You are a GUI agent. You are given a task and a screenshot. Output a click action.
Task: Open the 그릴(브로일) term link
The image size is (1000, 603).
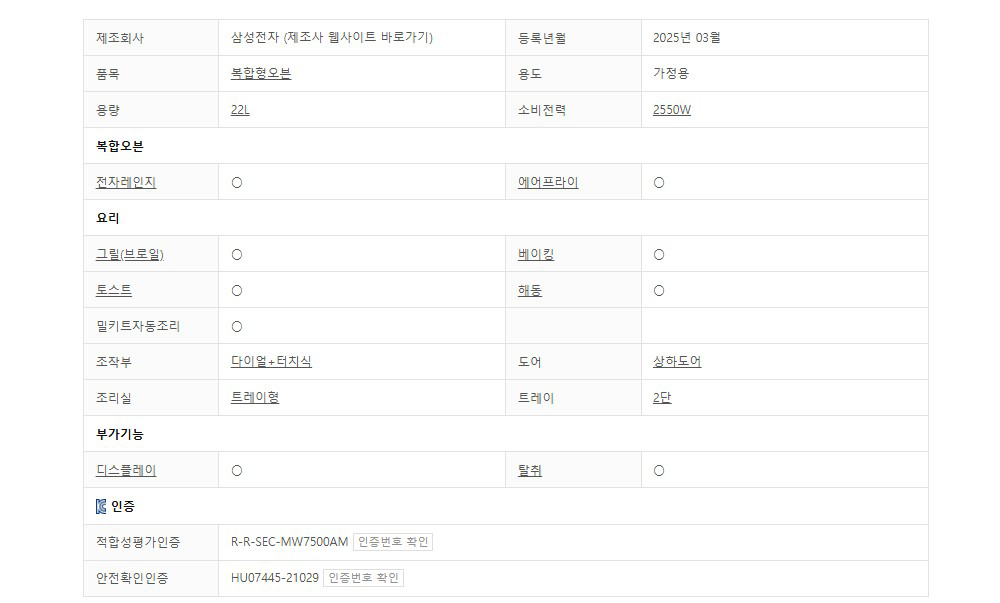[x=130, y=254]
